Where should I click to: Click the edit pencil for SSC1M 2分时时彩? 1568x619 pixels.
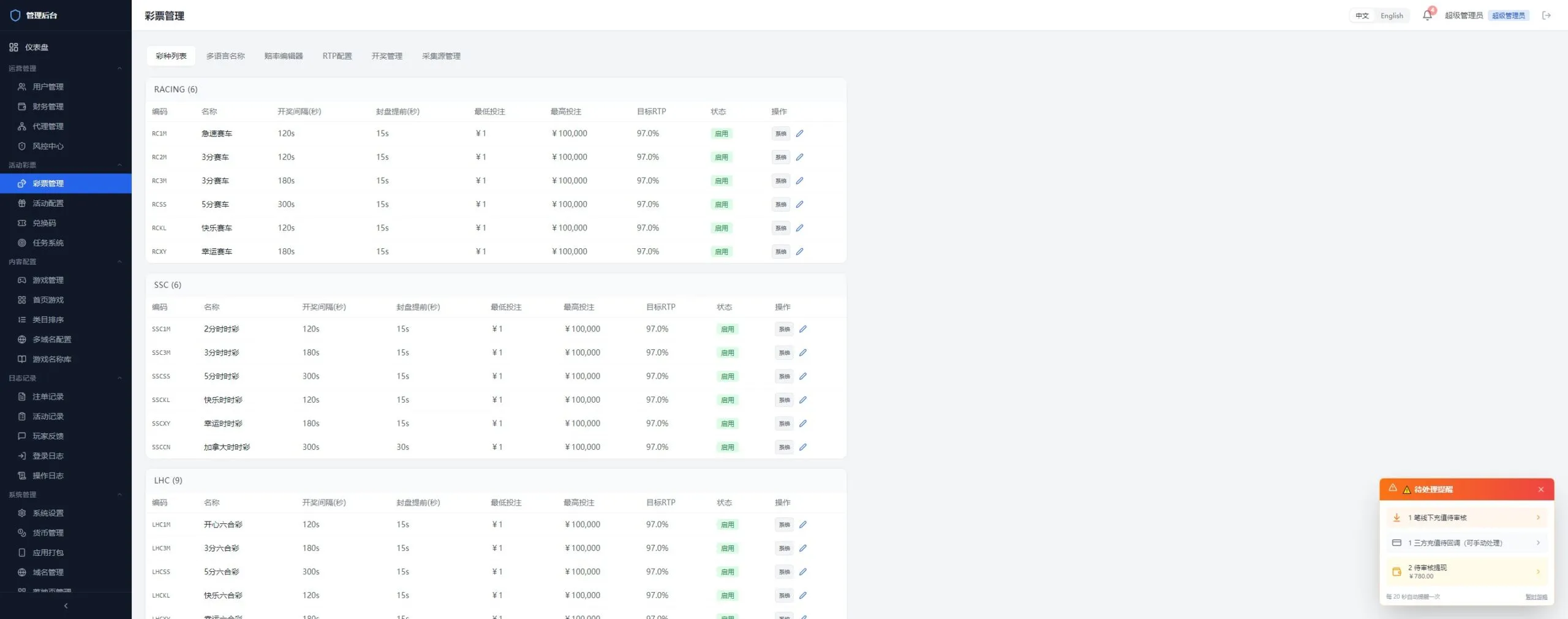[803, 329]
